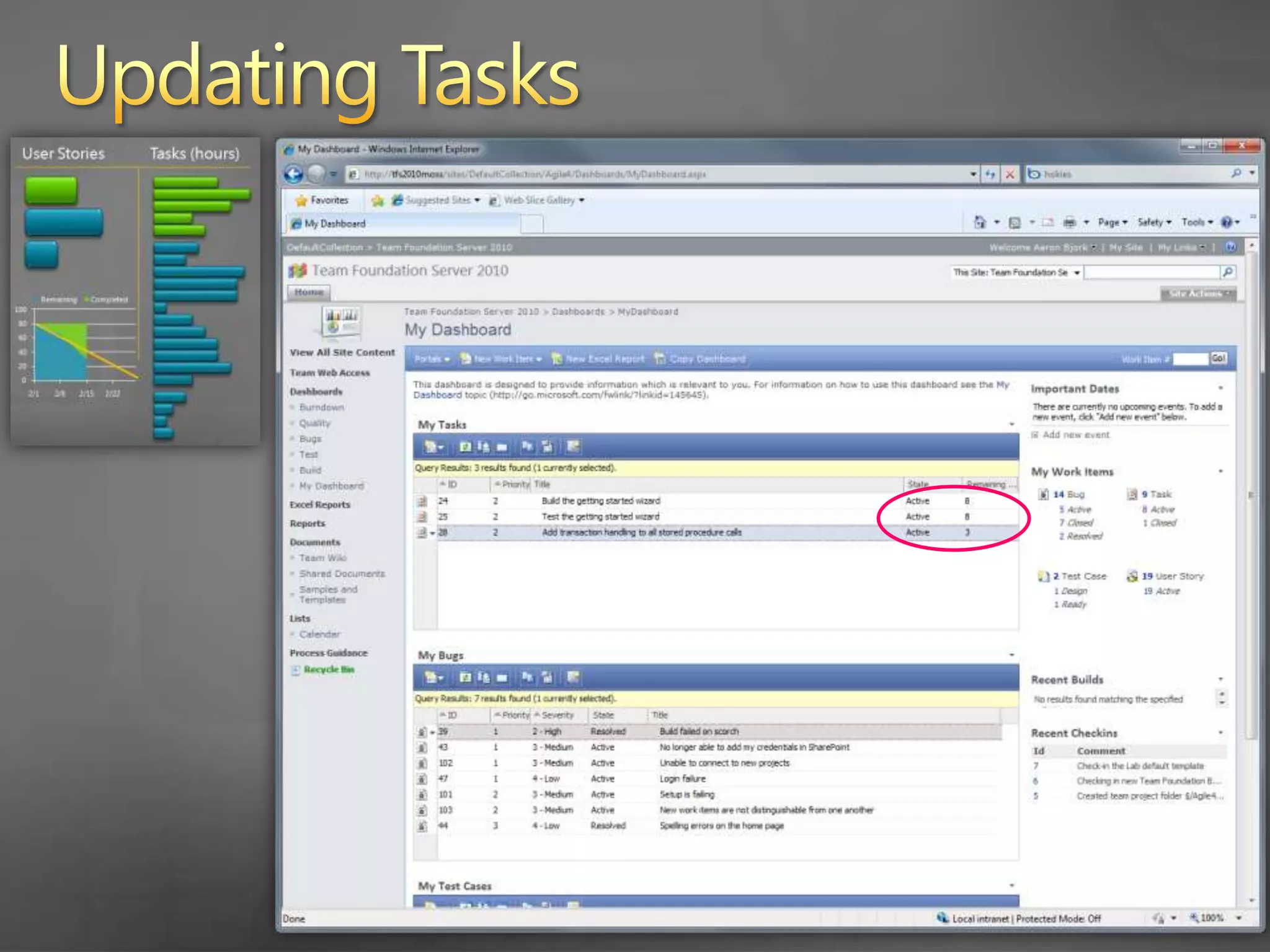Click the new work item icon in My Bugs toolbar
The width and height of the screenshot is (1270, 952).
pyautogui.click(x=430, y=677)
